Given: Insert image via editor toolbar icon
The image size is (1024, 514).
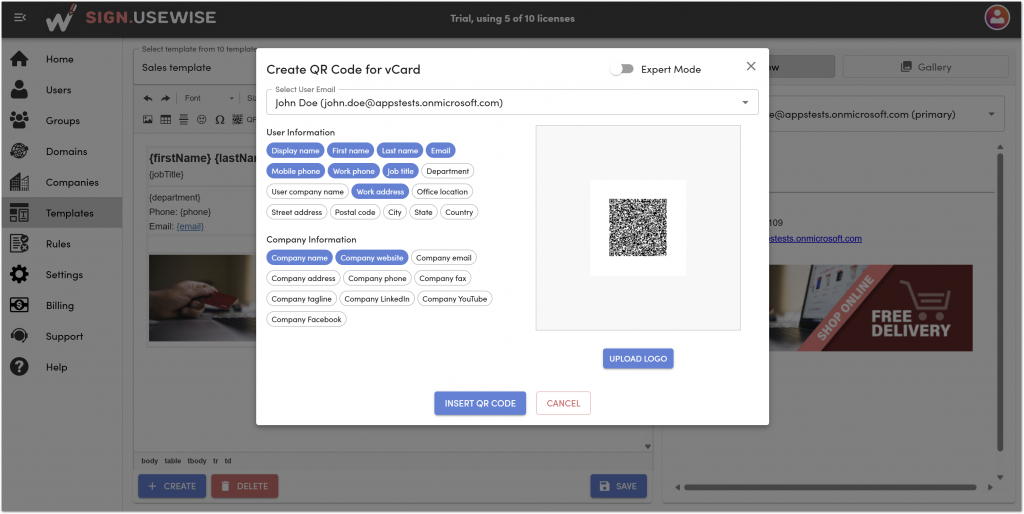Looking at the screenshot, I should 148,120.
